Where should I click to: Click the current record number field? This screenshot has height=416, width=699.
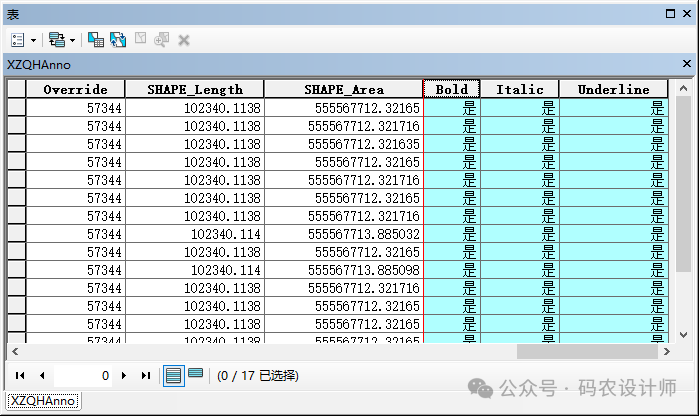(84, 376)
